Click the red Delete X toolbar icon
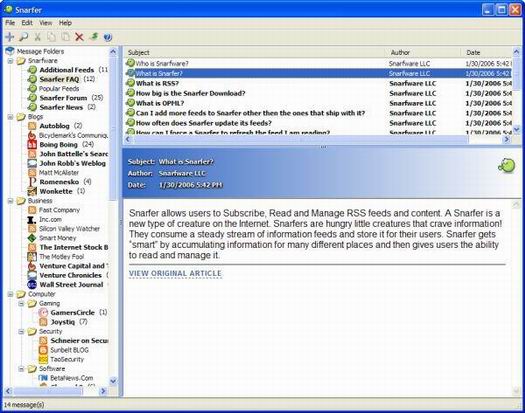This screenshot has height=413, width=525. pos(79,37)
